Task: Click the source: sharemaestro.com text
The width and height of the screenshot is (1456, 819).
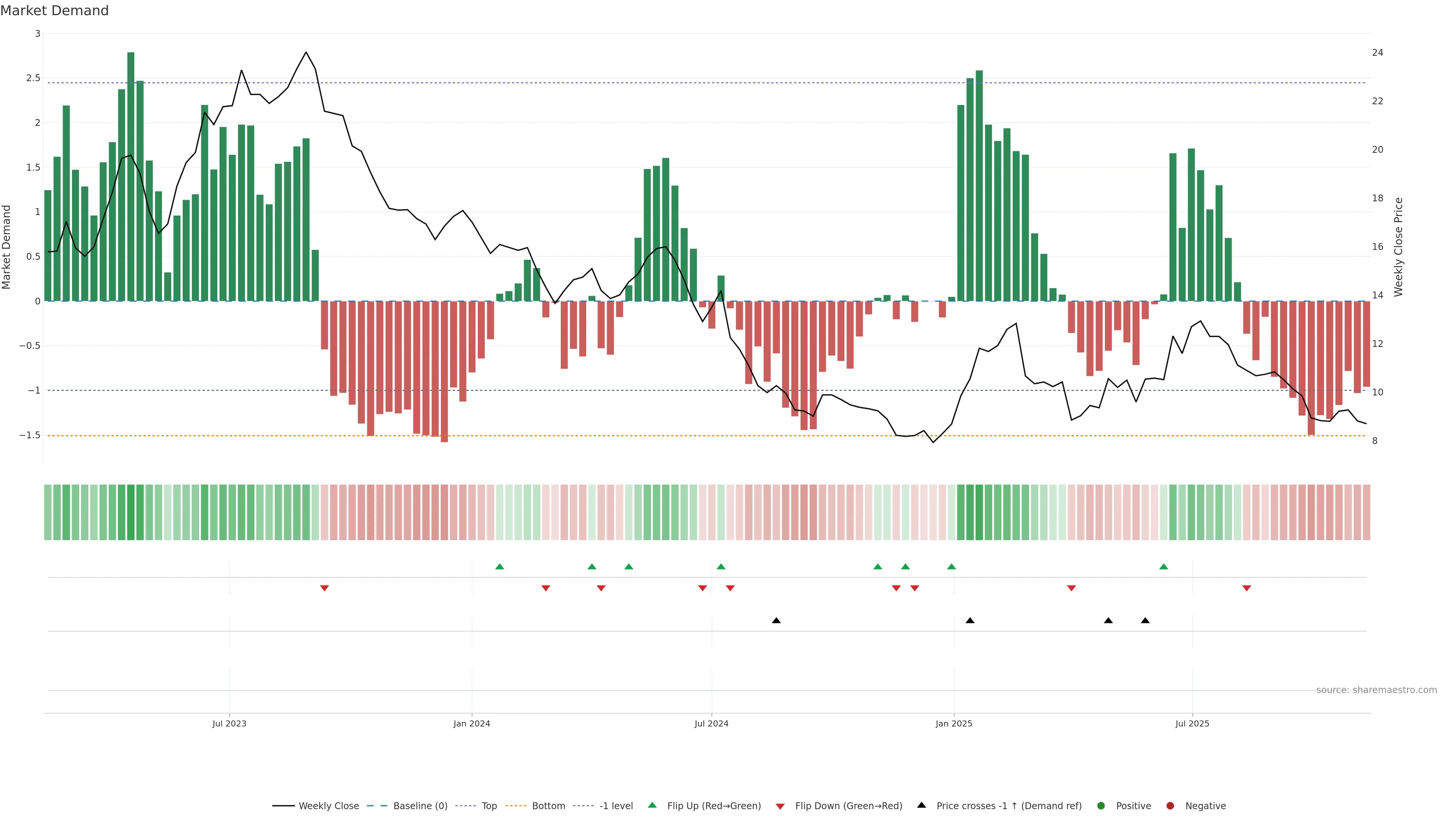Action: pos(1376,690)
